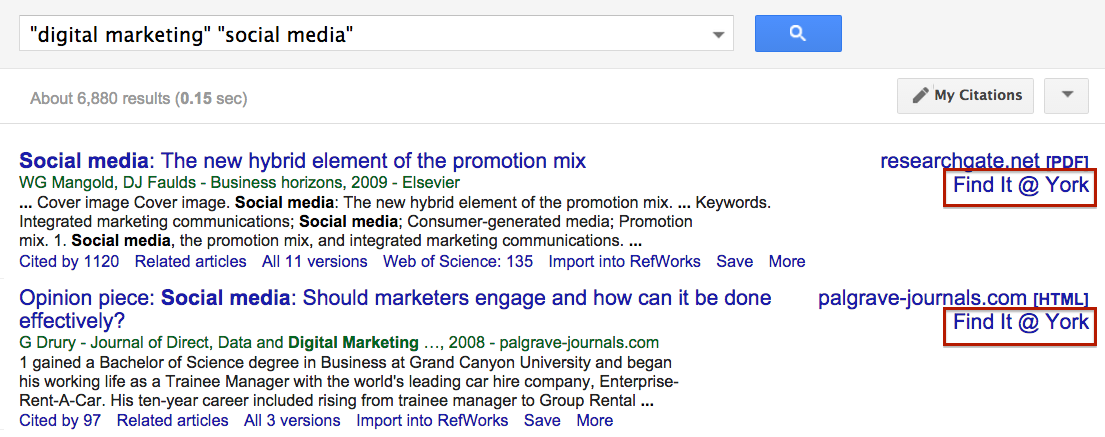Expand the dropdown next to My Citations
Viewport: 1105px width, 437px height.
tap(1067, 96)
